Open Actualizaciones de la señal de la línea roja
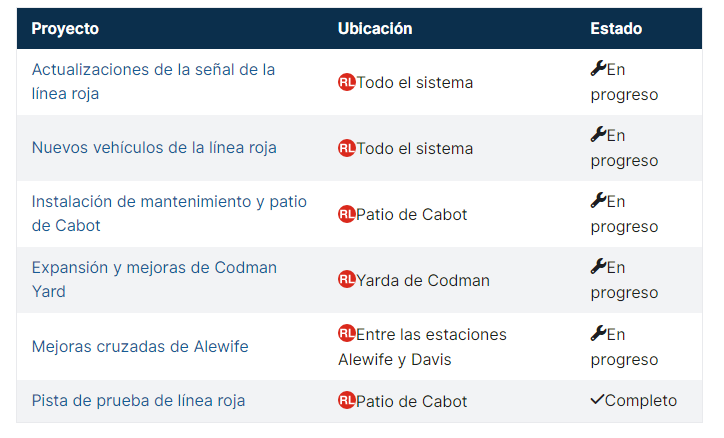The height and width of the screenshot is (438, 724). tap(153, 82)
